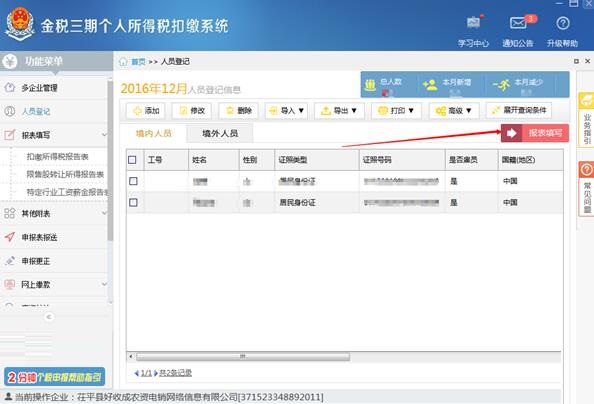Click the 是否雇员 column header
The width and height of the screenshot is (594, 404).
(x=471, y=160)
